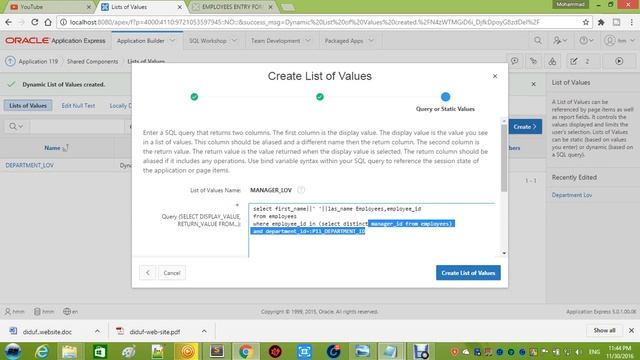Click the shared components toolbar icon
640x360 pixels.
tap(552, 61)
